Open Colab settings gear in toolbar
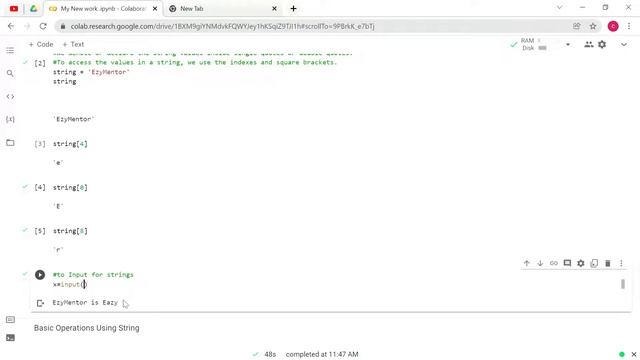This screenshot has width=640, height=360. (602, 44)
